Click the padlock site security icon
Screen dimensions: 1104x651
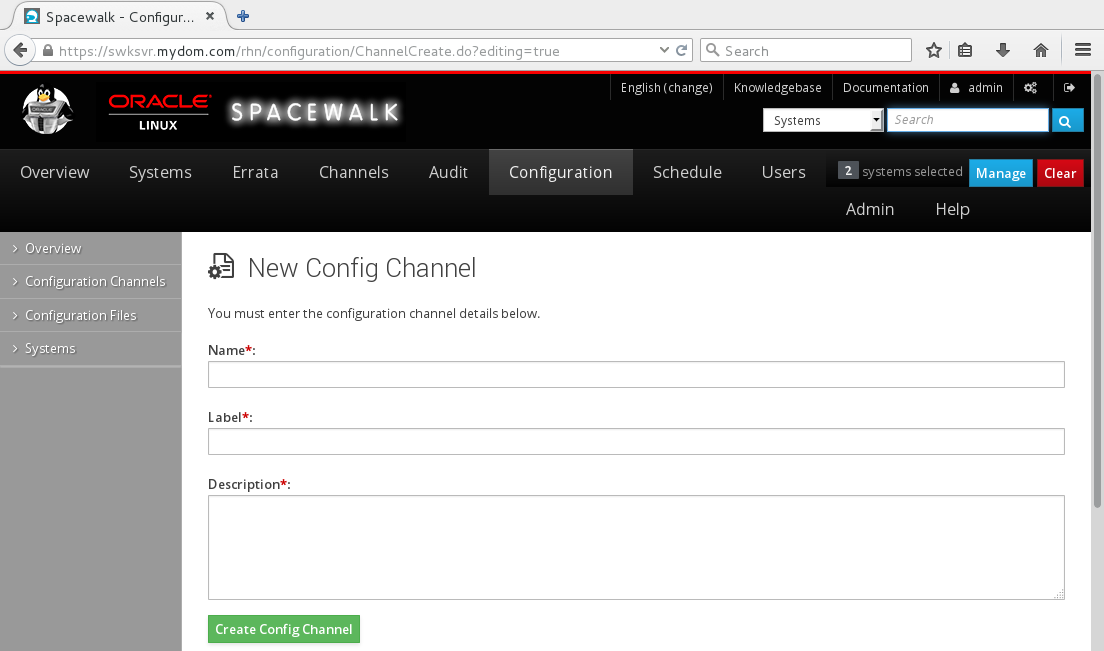[48, 51]
